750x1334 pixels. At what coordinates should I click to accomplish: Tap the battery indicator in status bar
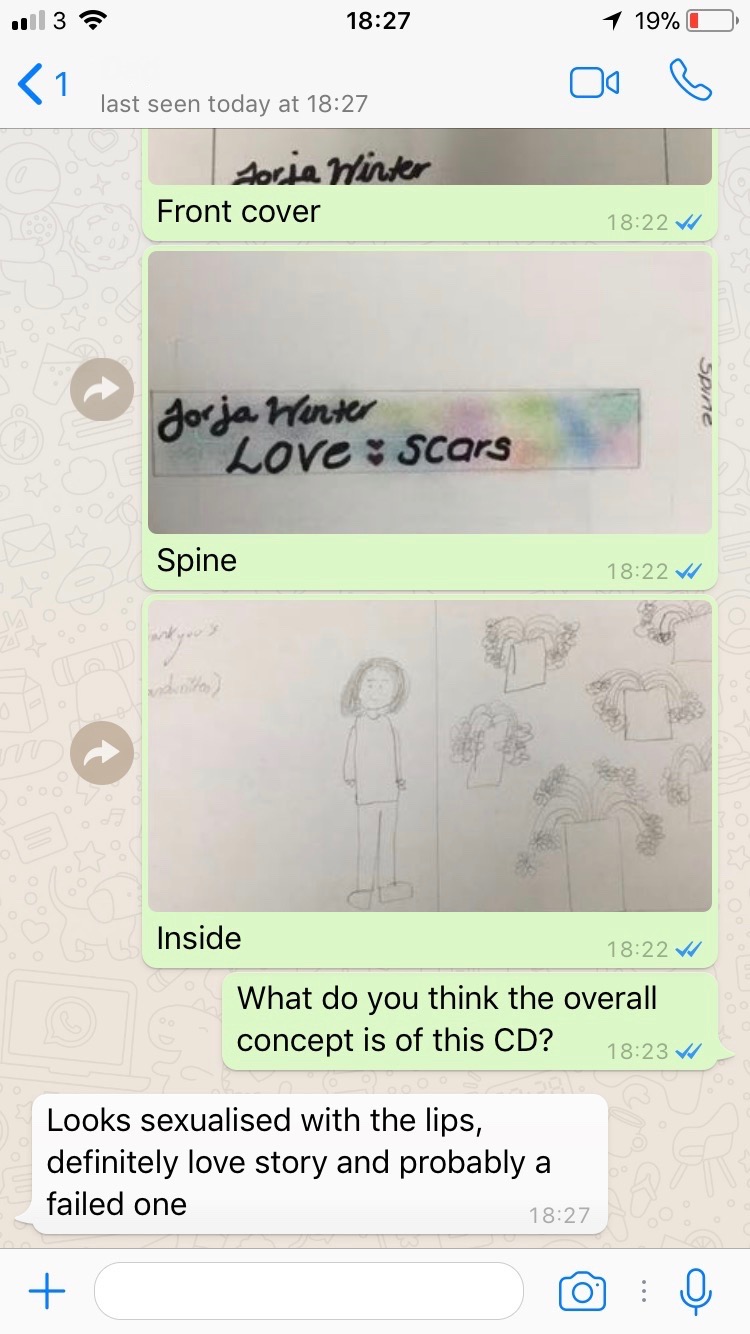710,20
